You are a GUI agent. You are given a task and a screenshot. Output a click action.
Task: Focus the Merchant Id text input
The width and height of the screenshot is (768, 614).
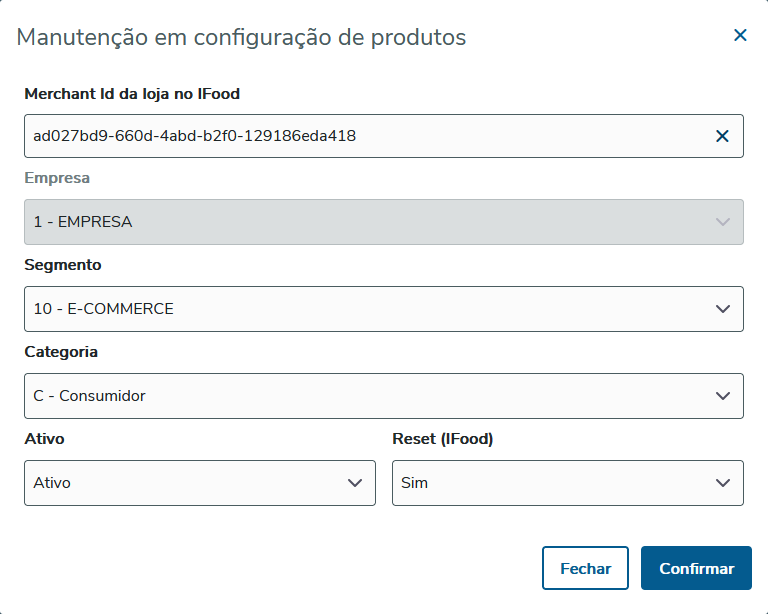pyautogui.click(x=360, y=136)
